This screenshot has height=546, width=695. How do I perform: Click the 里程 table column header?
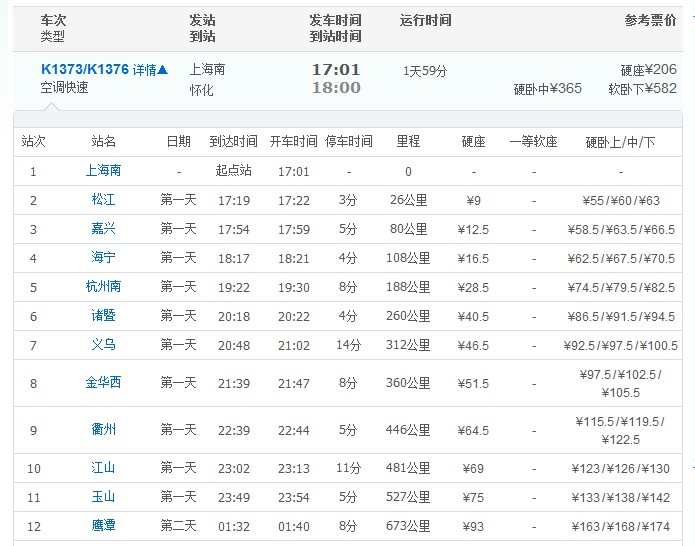click(408, 142)
